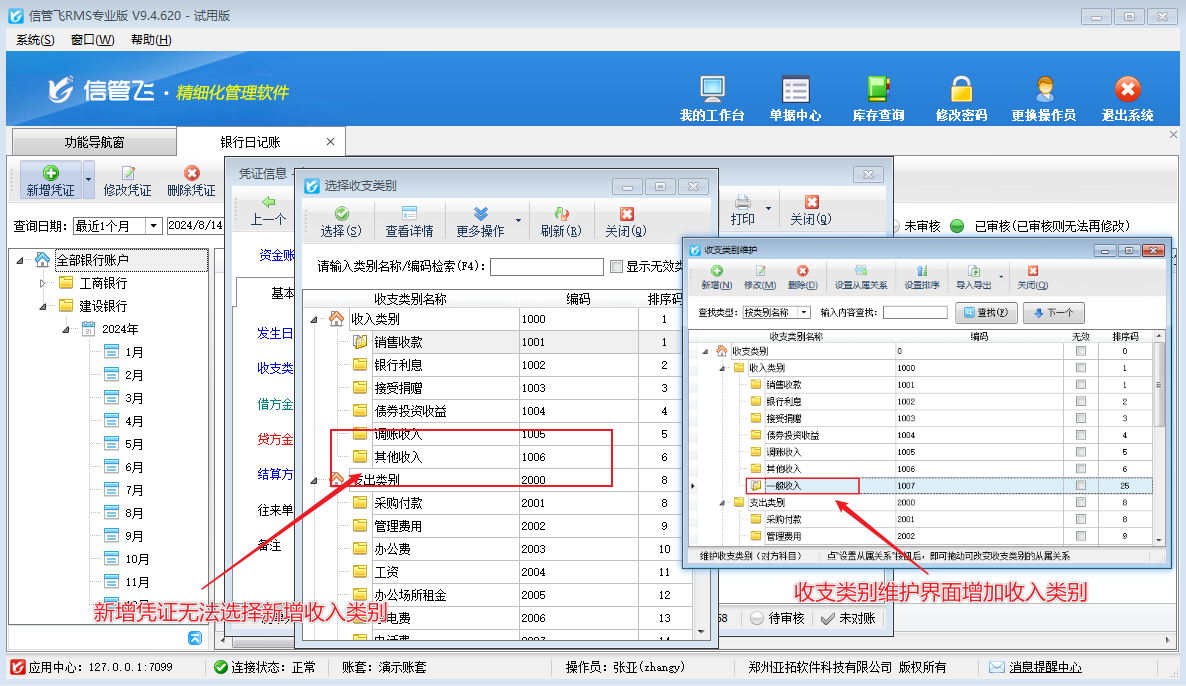The width and height of the screenshot is (1186, 686).
Task: Switch to the 功能导航窗 tab
Action: (94, 142)
